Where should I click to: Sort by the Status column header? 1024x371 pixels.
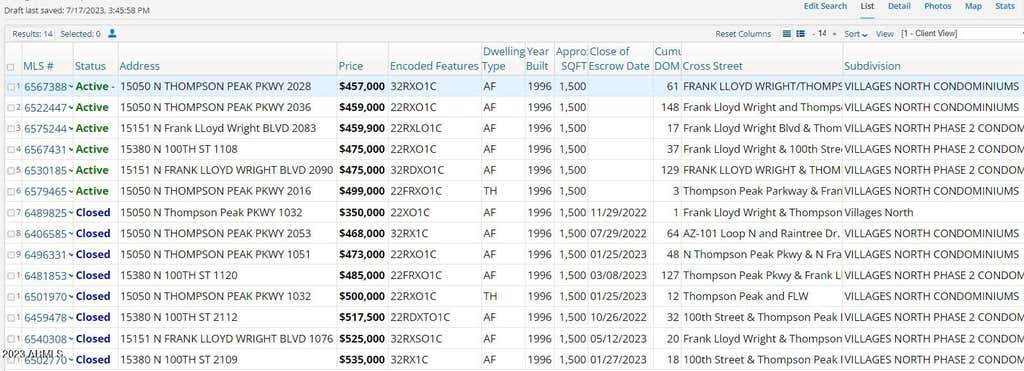tap(90, 66)
